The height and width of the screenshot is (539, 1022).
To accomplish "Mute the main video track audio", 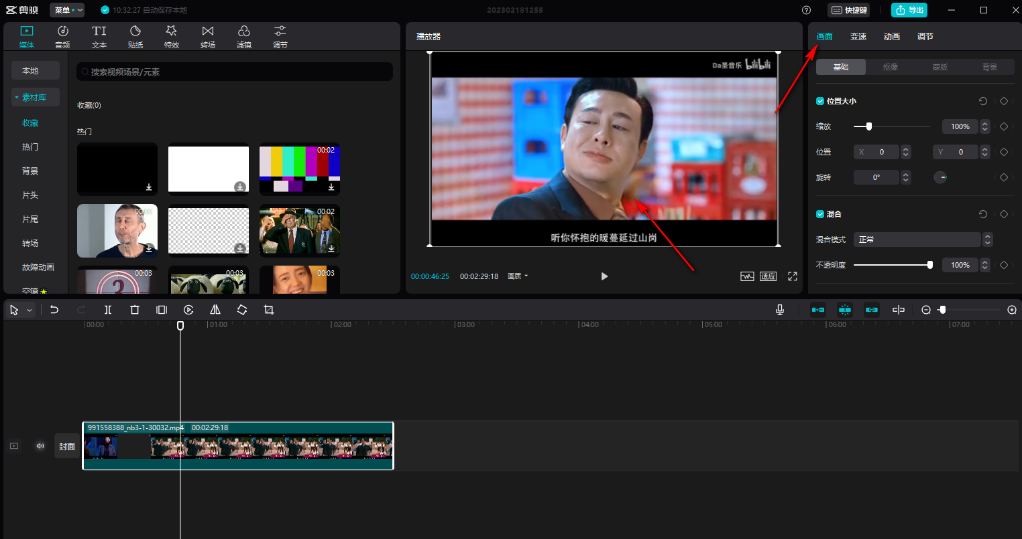I will 41,446.
